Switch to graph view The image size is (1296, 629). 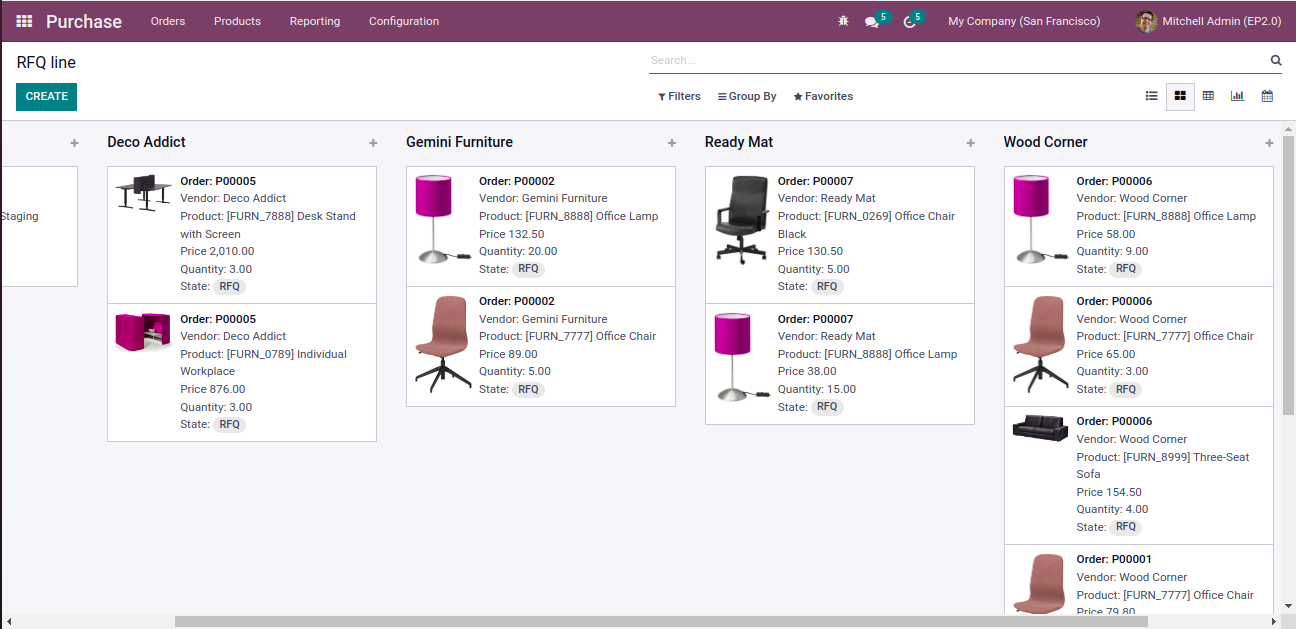tap(1237, 96)
